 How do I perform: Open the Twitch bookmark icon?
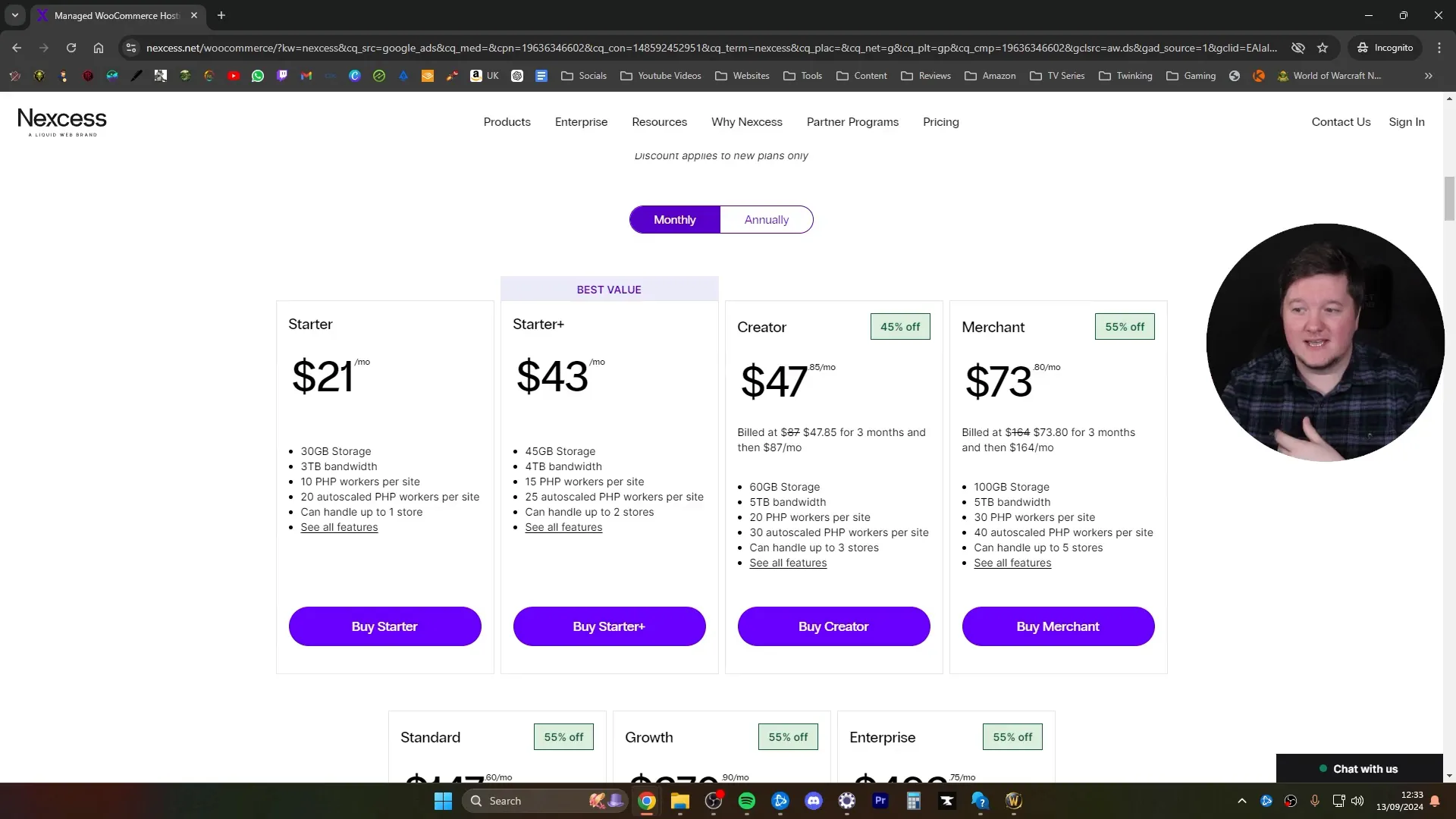pyautogui.click(x=282, y=76)
